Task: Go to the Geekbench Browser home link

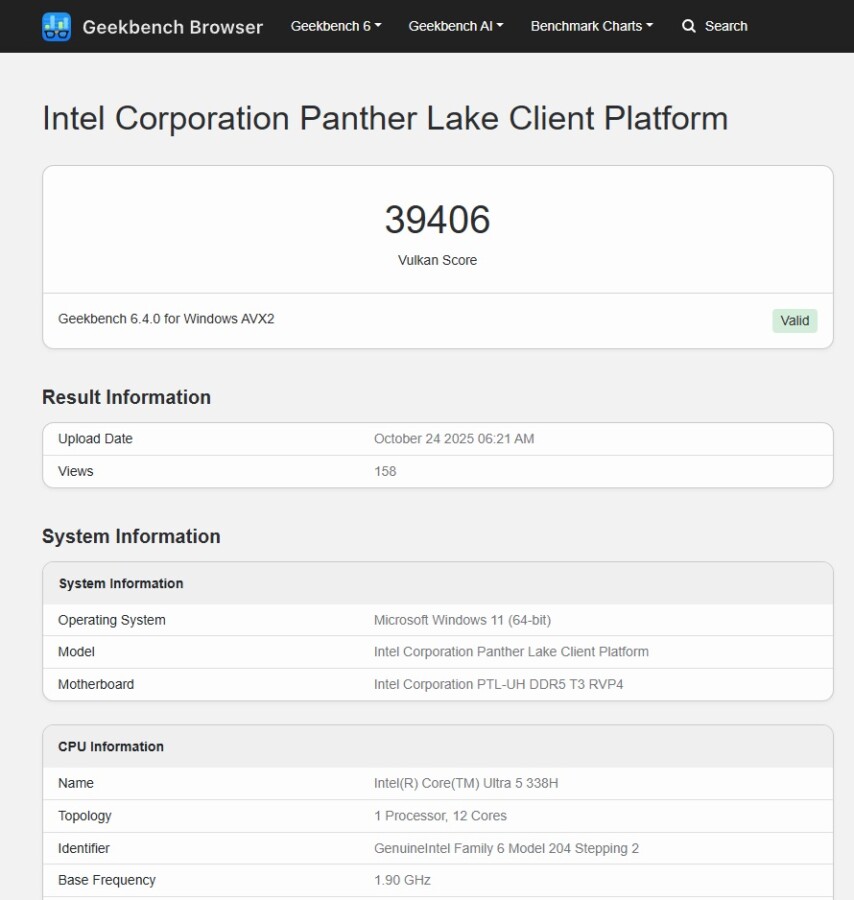Action: (172, 27)
